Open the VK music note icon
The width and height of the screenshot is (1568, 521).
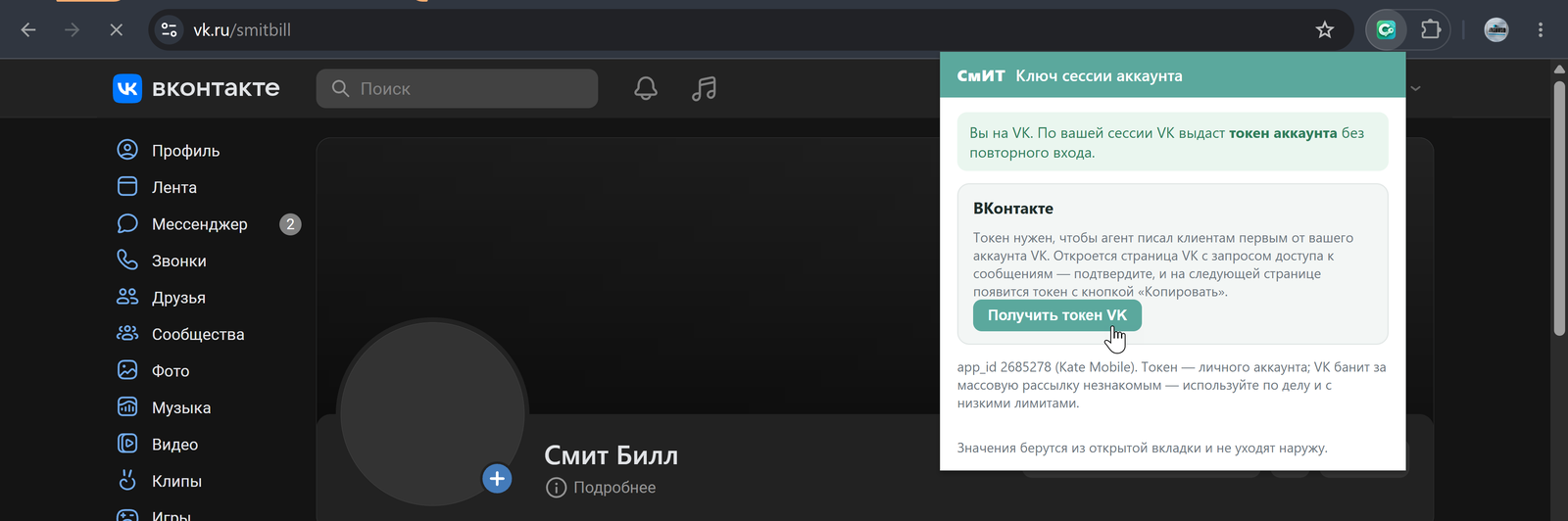pos(704,89)
